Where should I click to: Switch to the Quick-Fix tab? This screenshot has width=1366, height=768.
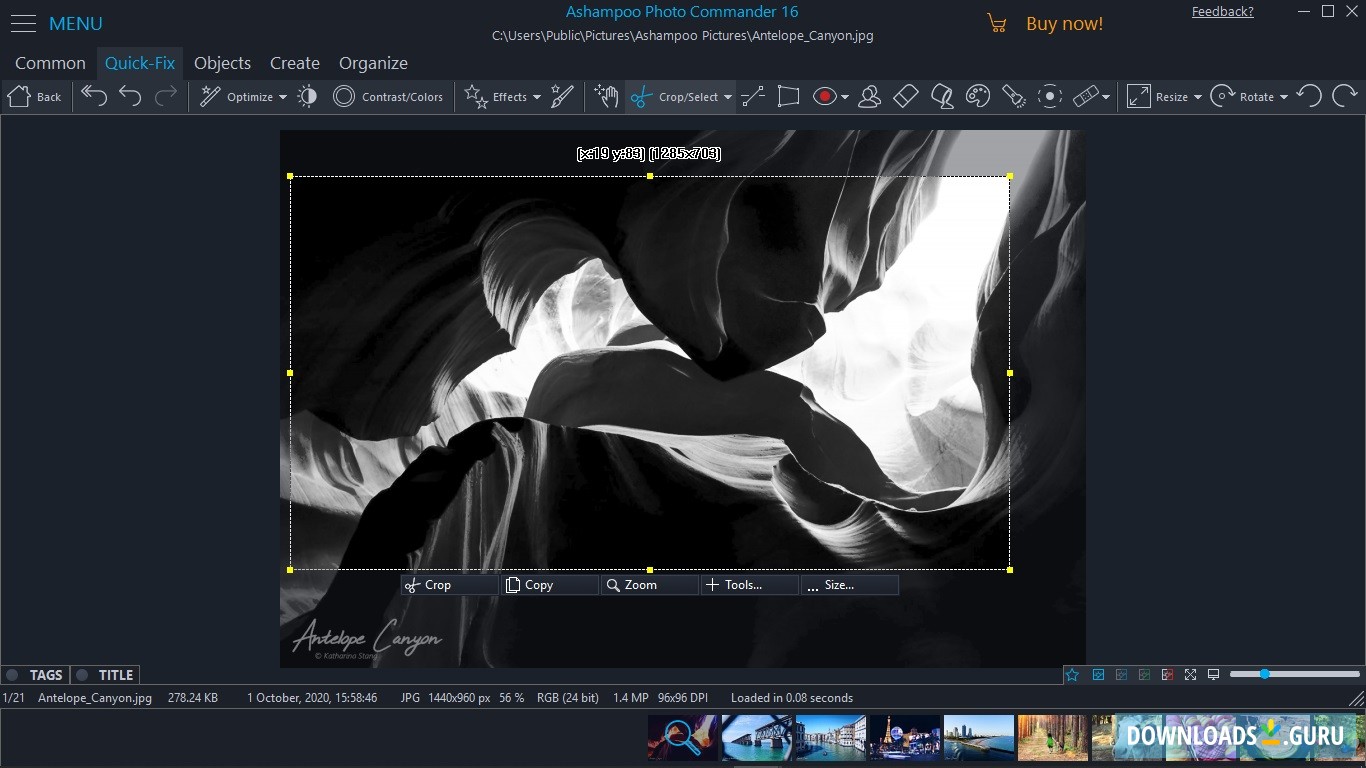[x=140, y=63]
